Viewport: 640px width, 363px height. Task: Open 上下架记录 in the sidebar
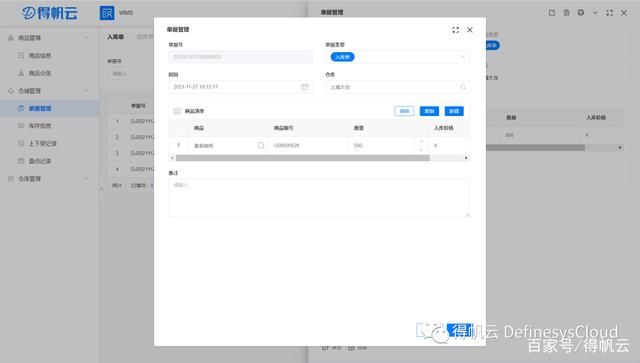pyautogui.click(x=42, y=143)
